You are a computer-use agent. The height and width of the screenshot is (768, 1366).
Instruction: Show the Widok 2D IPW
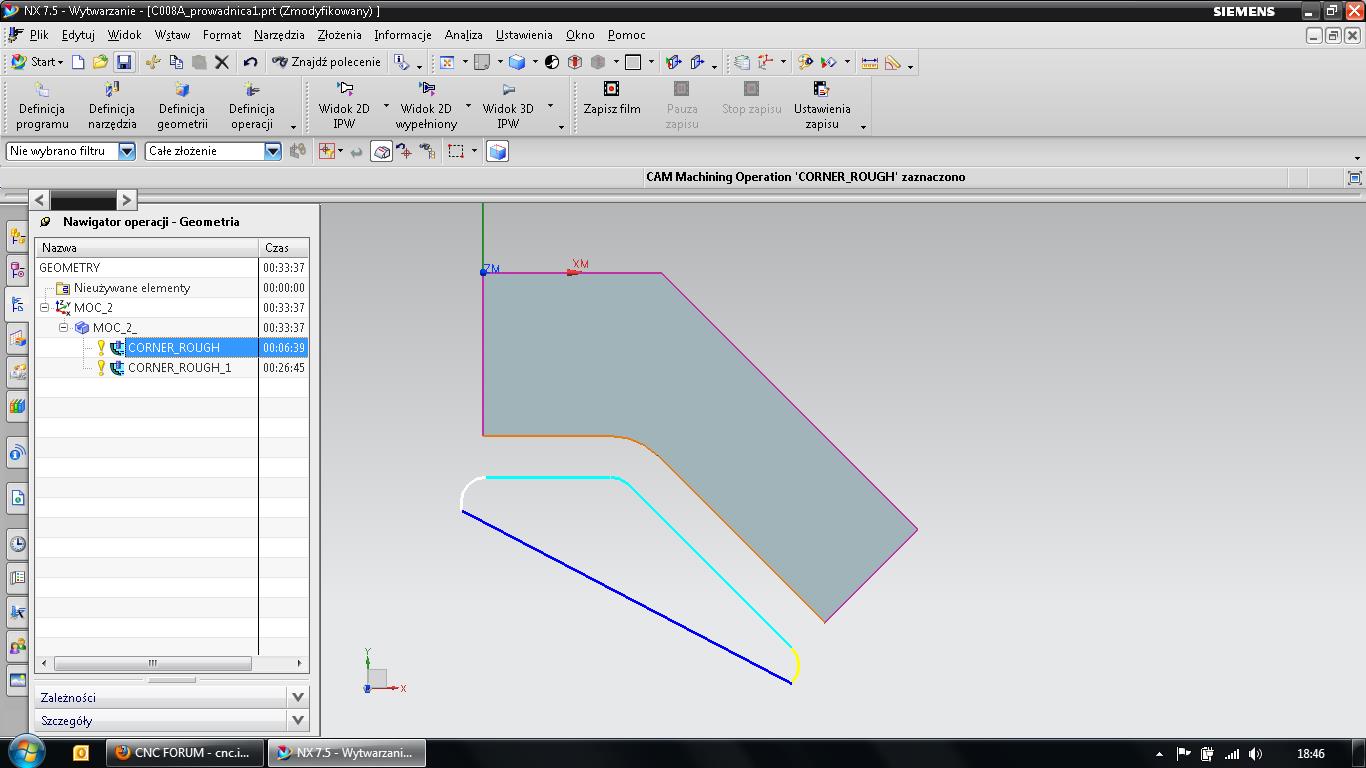[344, 105]
